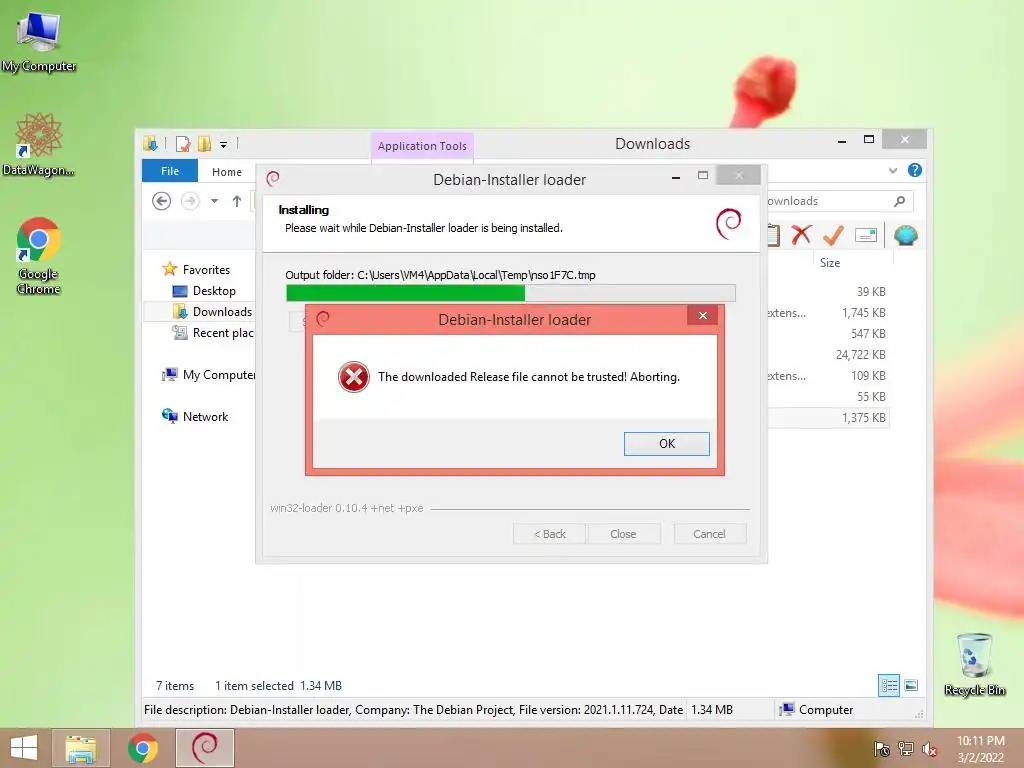Click the 109 KB size cell
The width and height of the screenshot is (1024, 768).
(x=868, y=376)
